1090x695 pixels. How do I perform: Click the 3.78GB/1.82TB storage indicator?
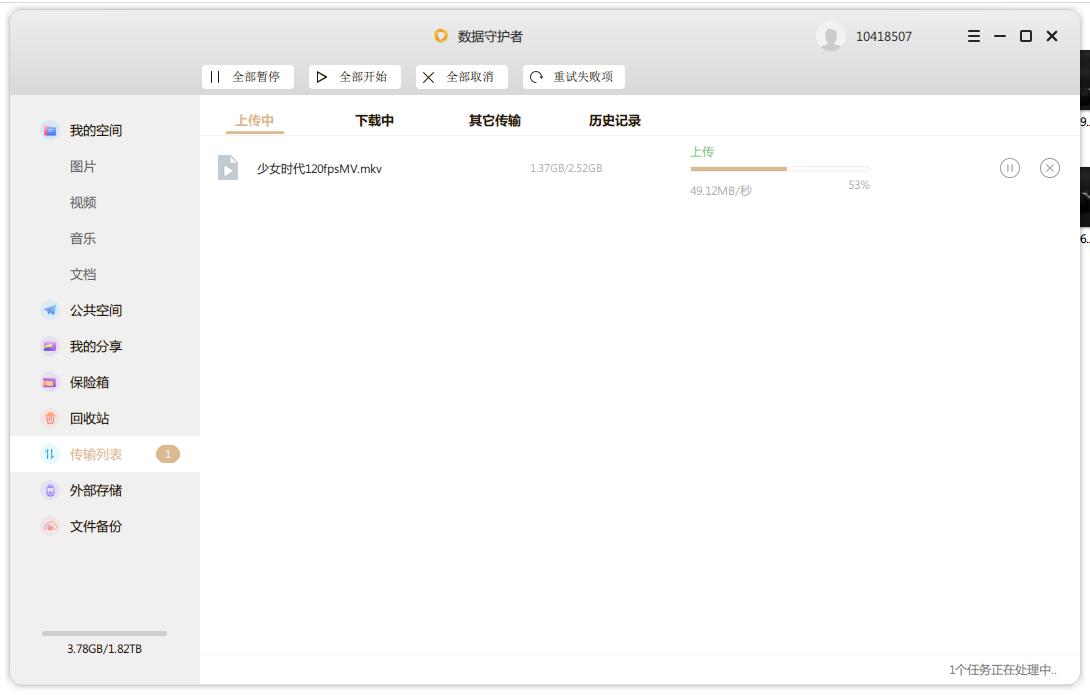click(102, 649)
